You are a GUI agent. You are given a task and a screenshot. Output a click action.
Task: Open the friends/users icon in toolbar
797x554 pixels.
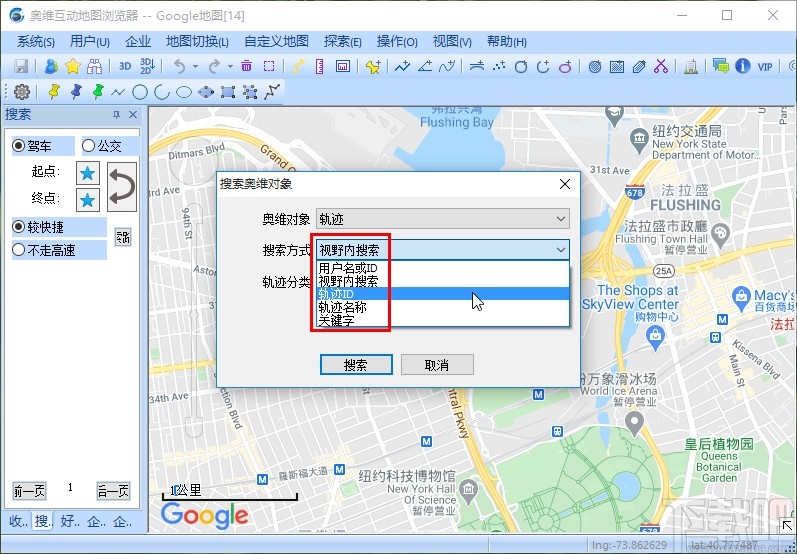click(51, 66)
